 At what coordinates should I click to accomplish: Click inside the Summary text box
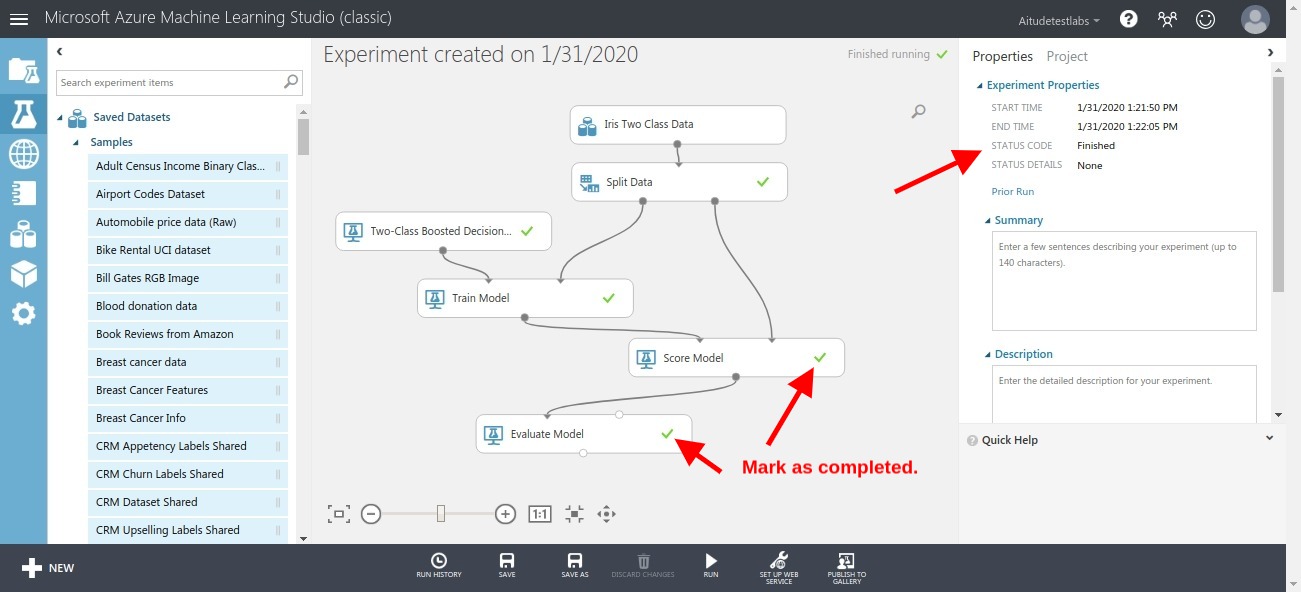click(1122, 280)
